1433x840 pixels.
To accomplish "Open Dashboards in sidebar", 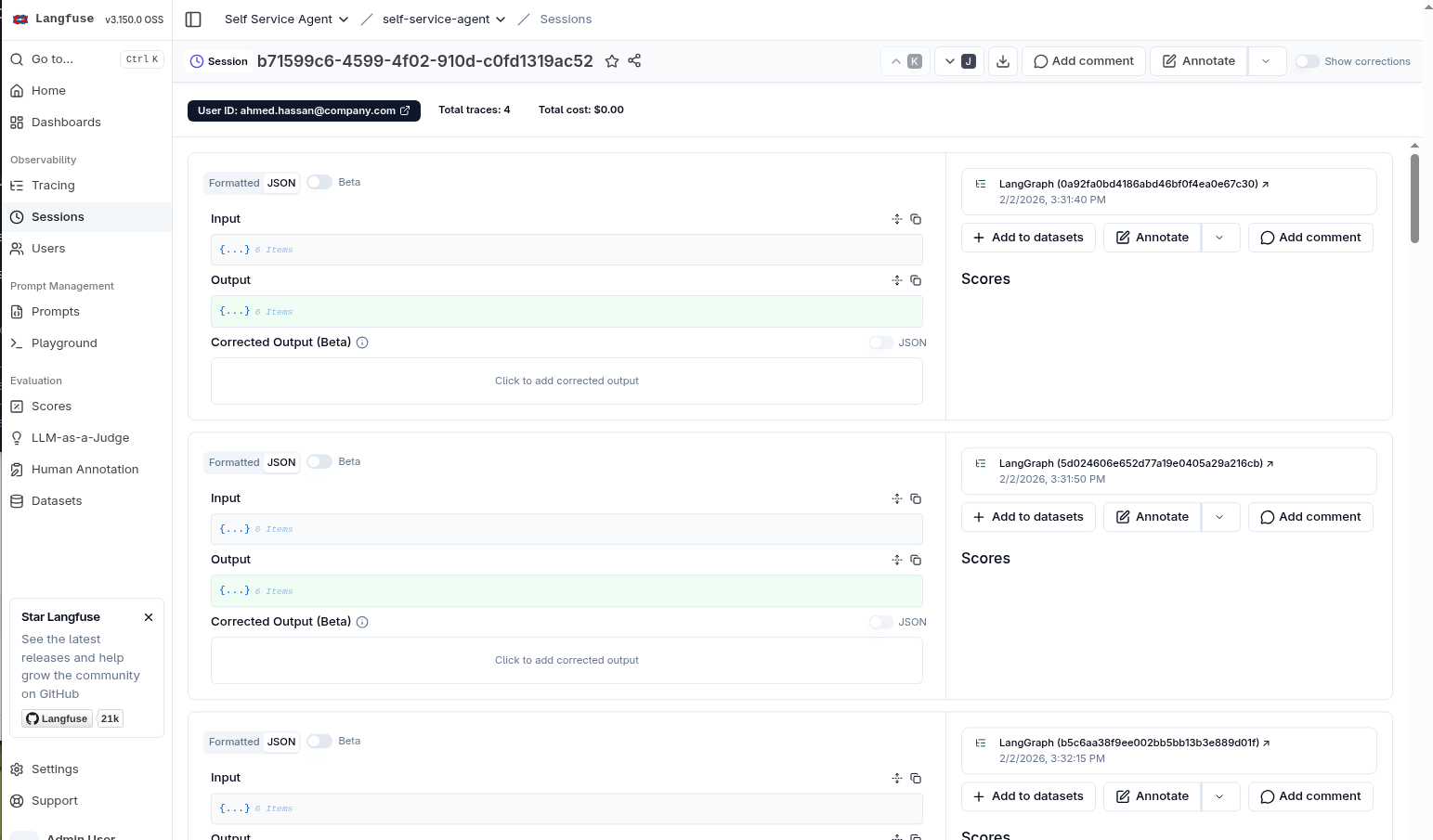I will pos(86,123).
